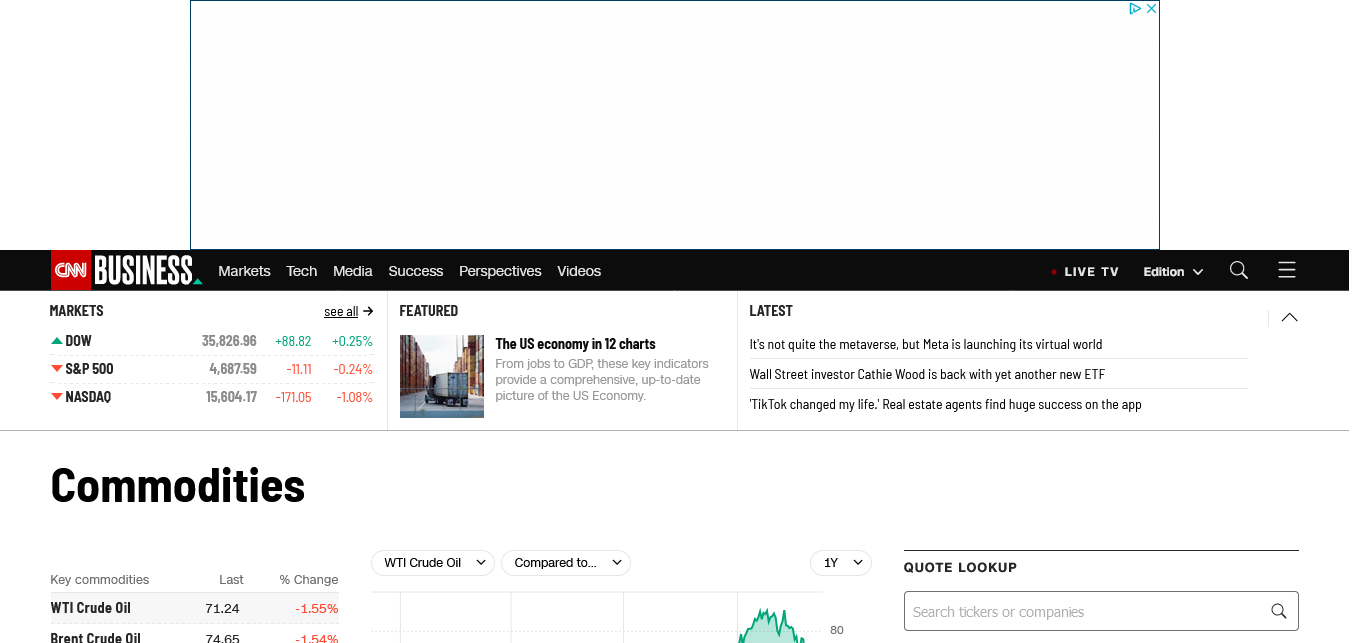This screenshot has width=1366, height=643.
Task: Select Tech in the navigation bar
Action: tap(301, 271)
